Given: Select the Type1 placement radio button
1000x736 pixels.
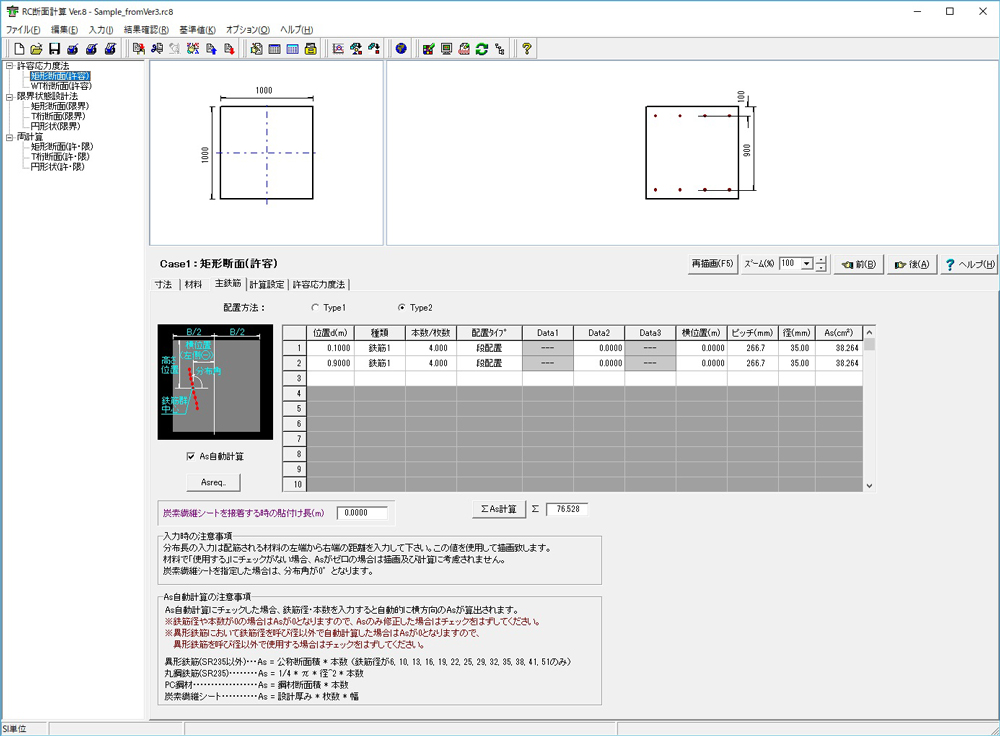Looking at the screenshot, I should coord(315,307).
